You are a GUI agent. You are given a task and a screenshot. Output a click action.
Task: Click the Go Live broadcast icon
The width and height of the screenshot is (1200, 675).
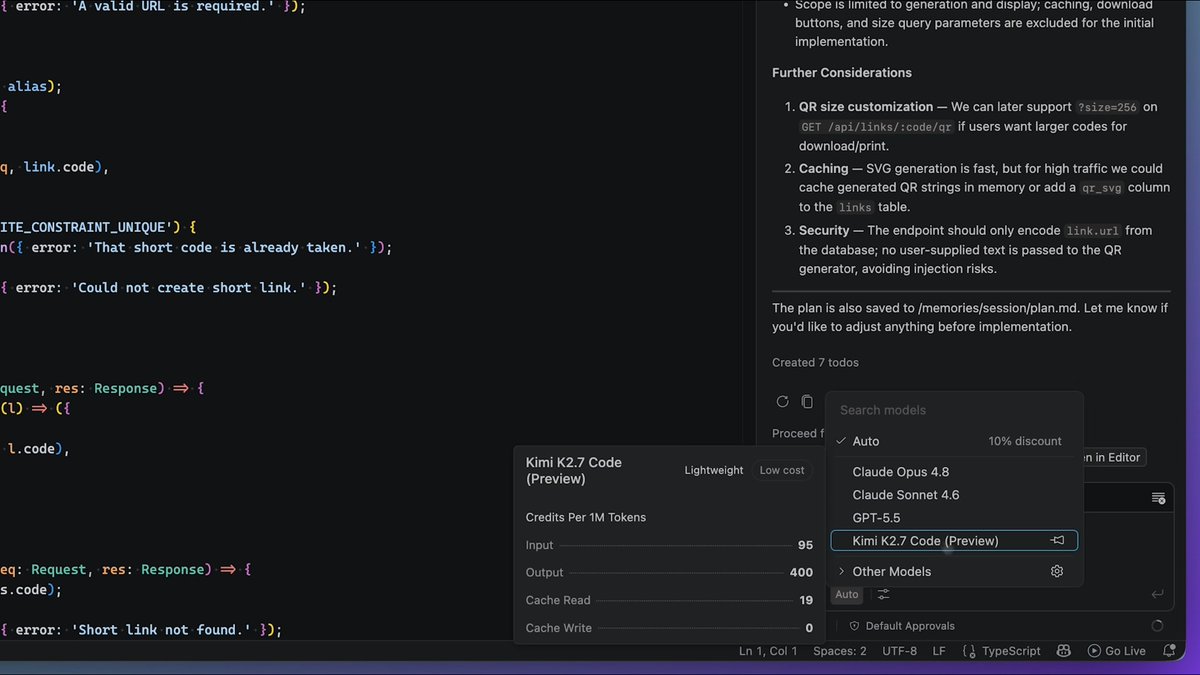1094,651
